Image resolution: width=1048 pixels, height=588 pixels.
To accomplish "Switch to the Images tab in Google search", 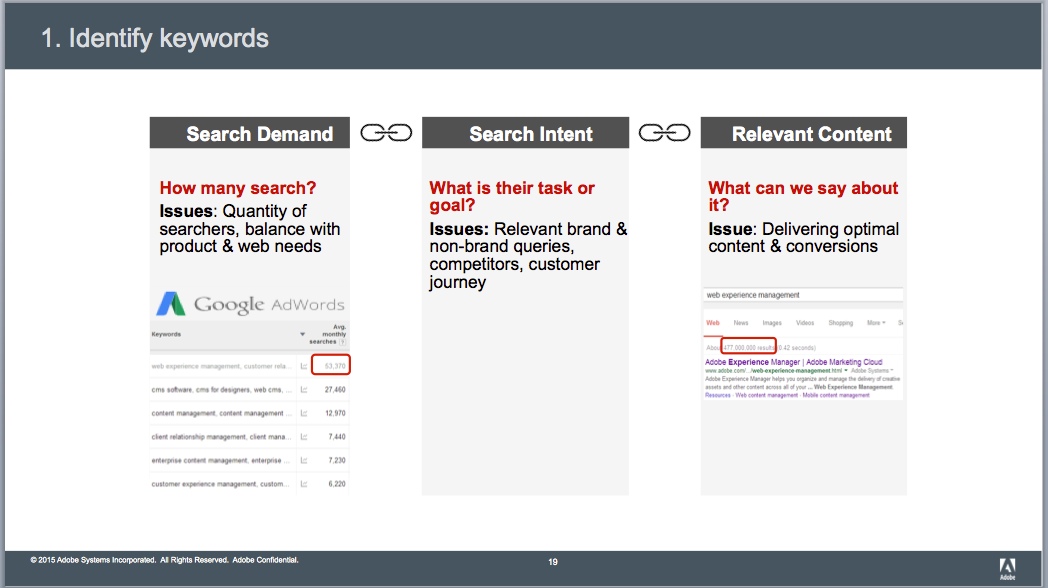I will tap(772, 323).
